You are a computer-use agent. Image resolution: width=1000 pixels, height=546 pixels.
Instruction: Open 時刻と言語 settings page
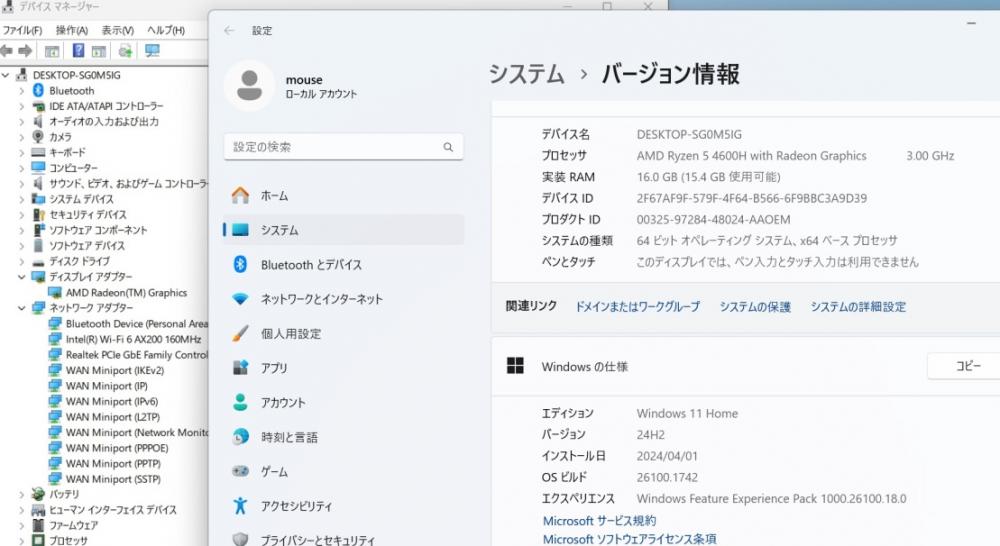(x=344, y=437)
